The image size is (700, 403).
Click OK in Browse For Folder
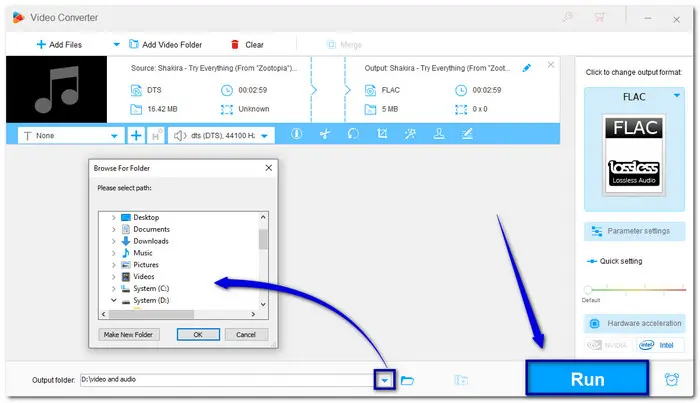coord(198,334)
